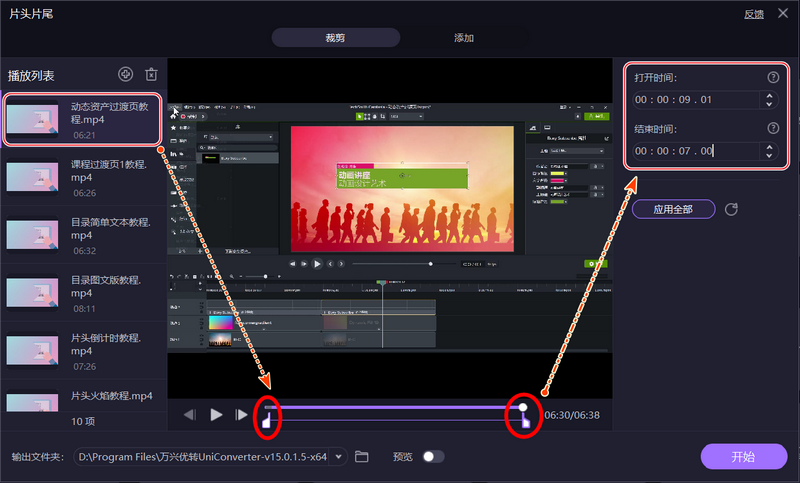Viewport: 800px width, 483px height.
Task: Expand the output folder path dropdown
Action: click(x=341, y=457)
